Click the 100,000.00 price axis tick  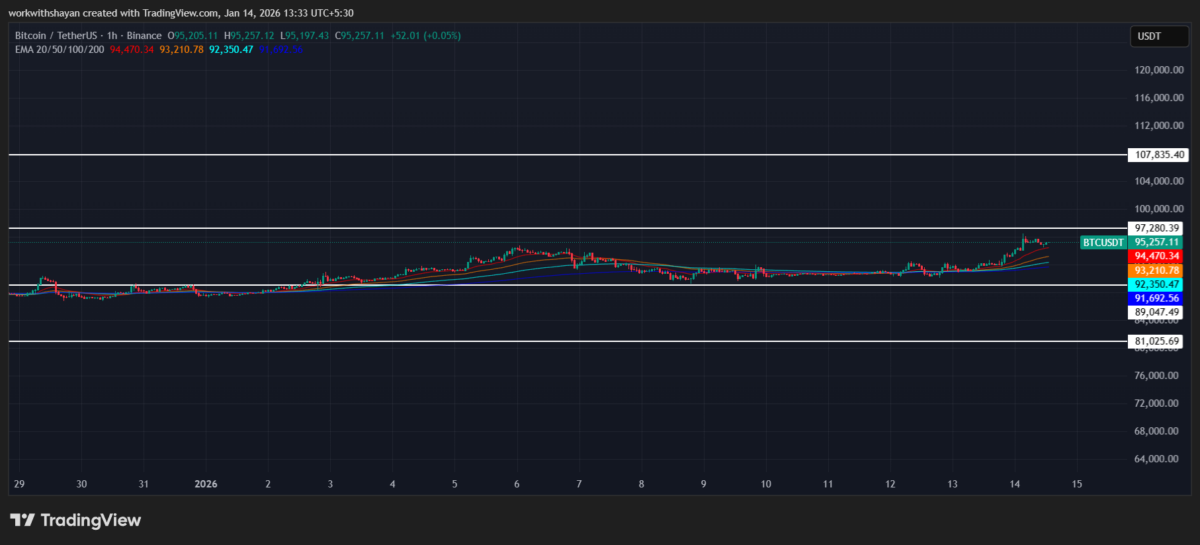(x=1159, y=209)
